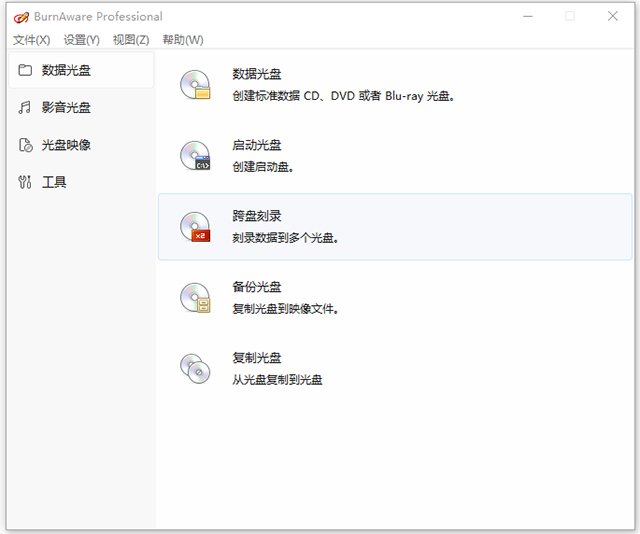
Task: Click the wrench tools icon for 工具
Action: pos(24,182)
